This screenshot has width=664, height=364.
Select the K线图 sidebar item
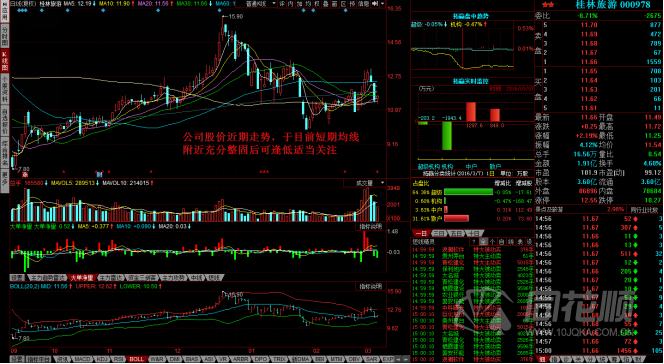(5, 62)
